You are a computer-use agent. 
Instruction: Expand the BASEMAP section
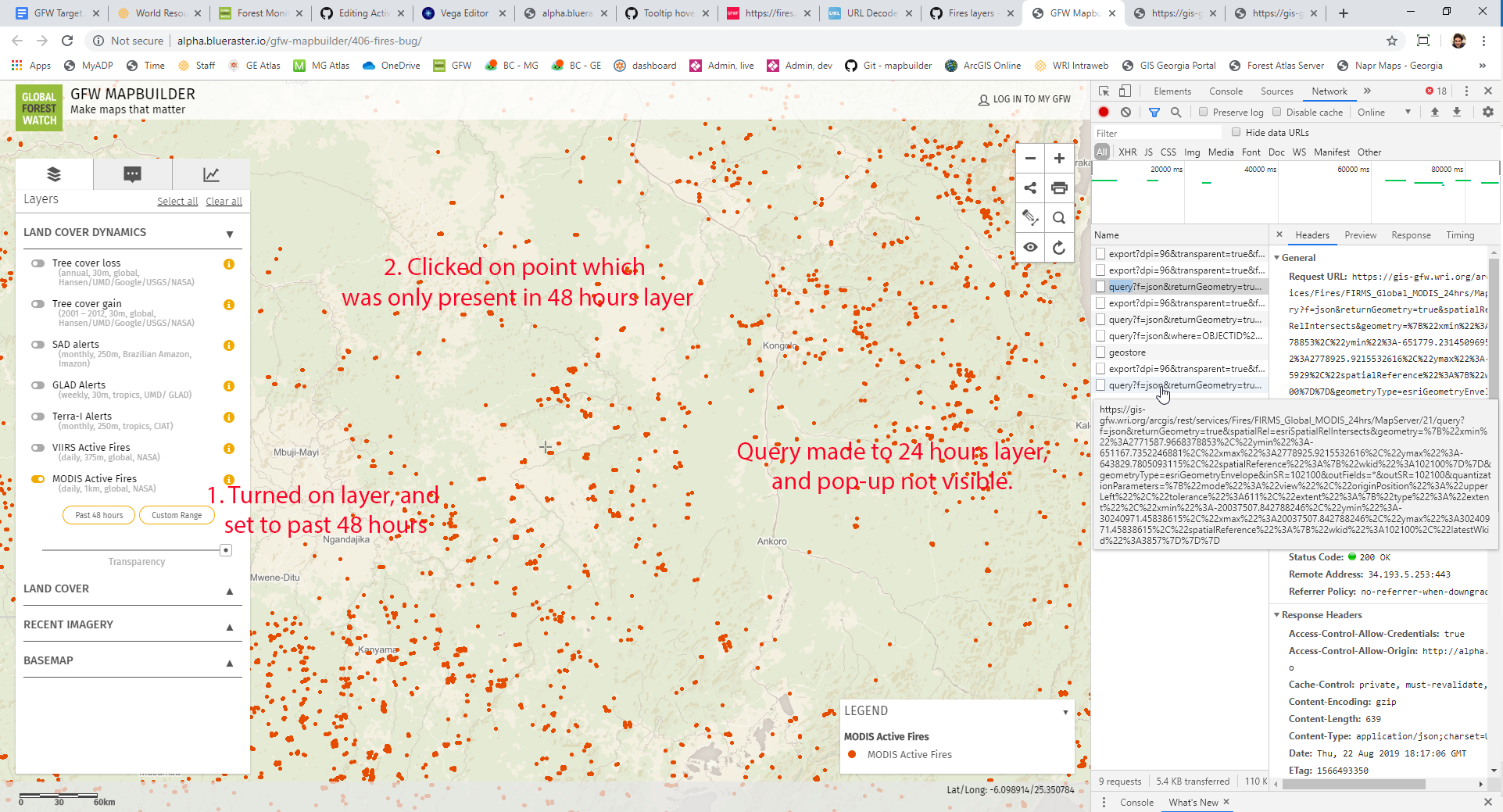[x=229, y=662]
